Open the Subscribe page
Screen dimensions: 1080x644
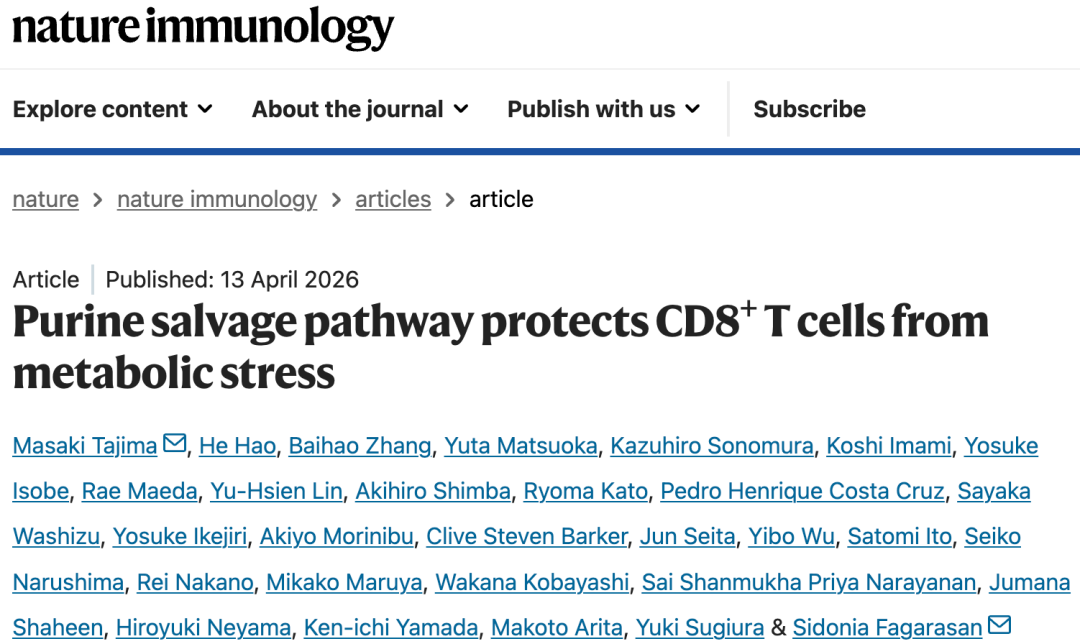[809, 109]
